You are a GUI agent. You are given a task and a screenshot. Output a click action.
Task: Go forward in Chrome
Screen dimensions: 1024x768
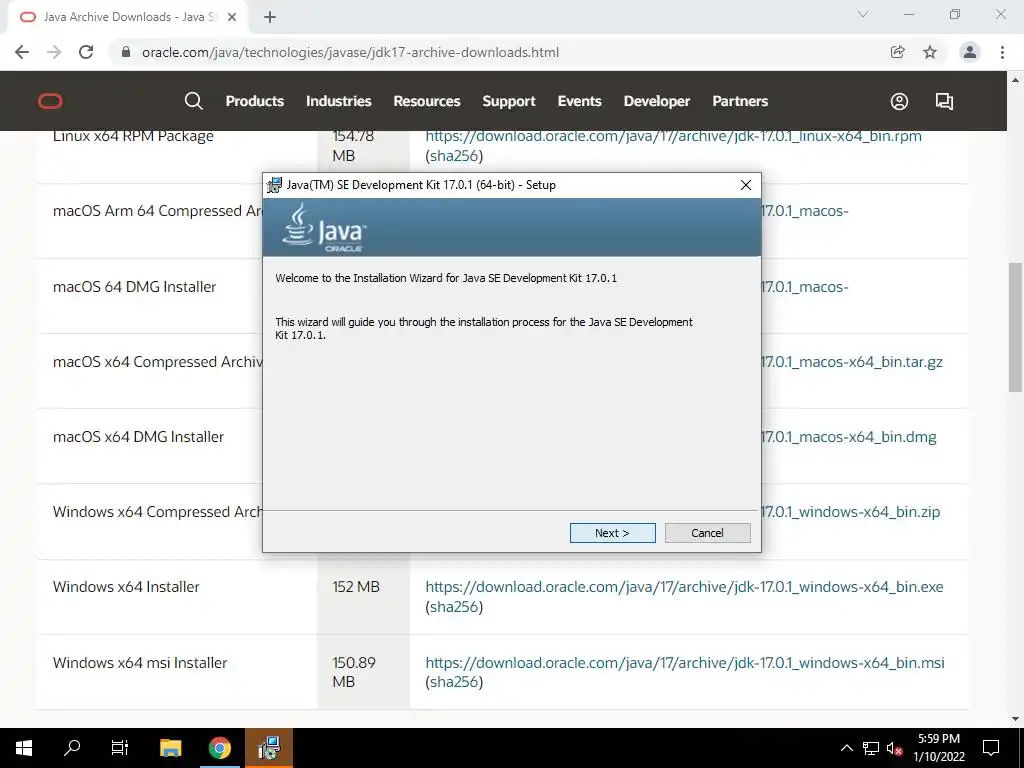tap(54, 52)
